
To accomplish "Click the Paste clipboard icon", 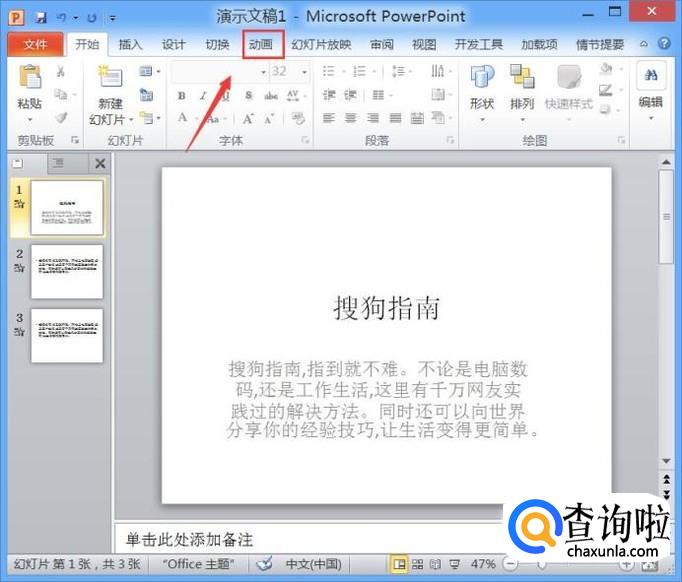I will pyautogui.click(x=30, y=77).
